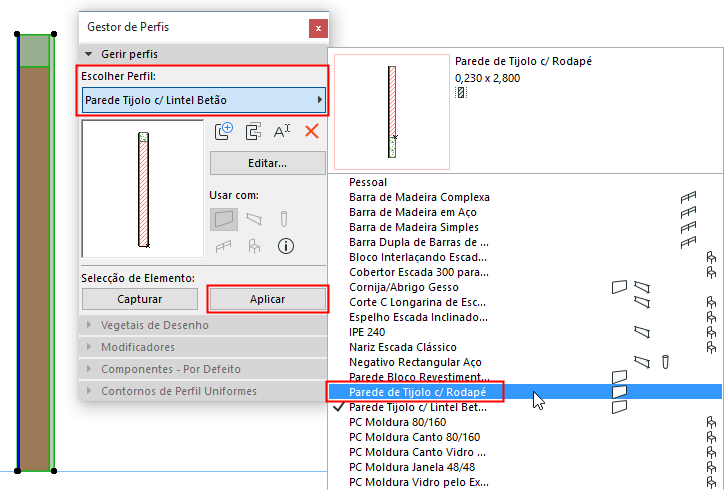Click wall icon on Parede Bloco Revestiment... row
The width and height of the screenshot is (724, 490).
[x=619, y=377]
